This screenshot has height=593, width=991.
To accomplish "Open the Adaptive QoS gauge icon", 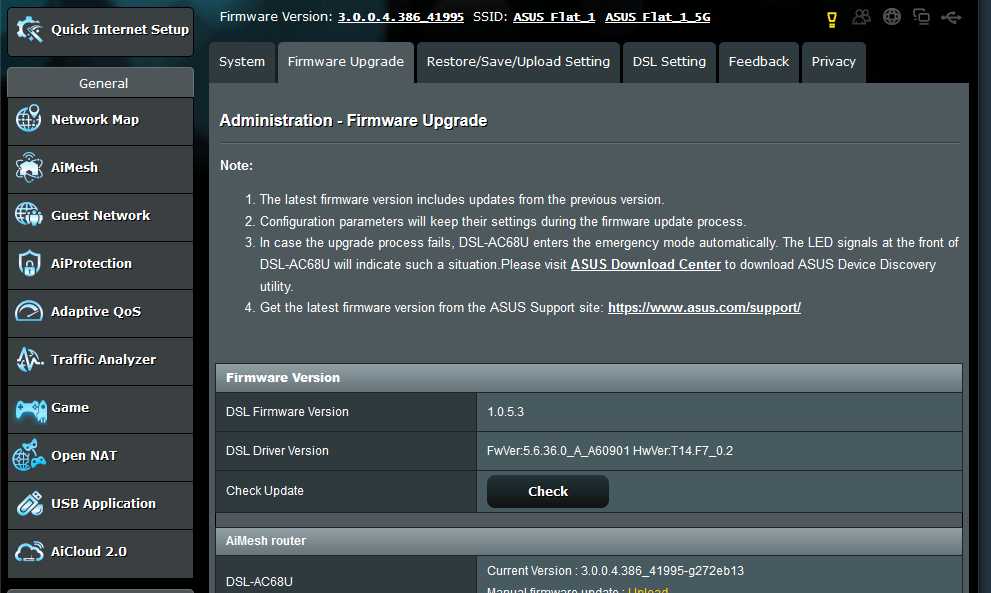I will (28, 311).
